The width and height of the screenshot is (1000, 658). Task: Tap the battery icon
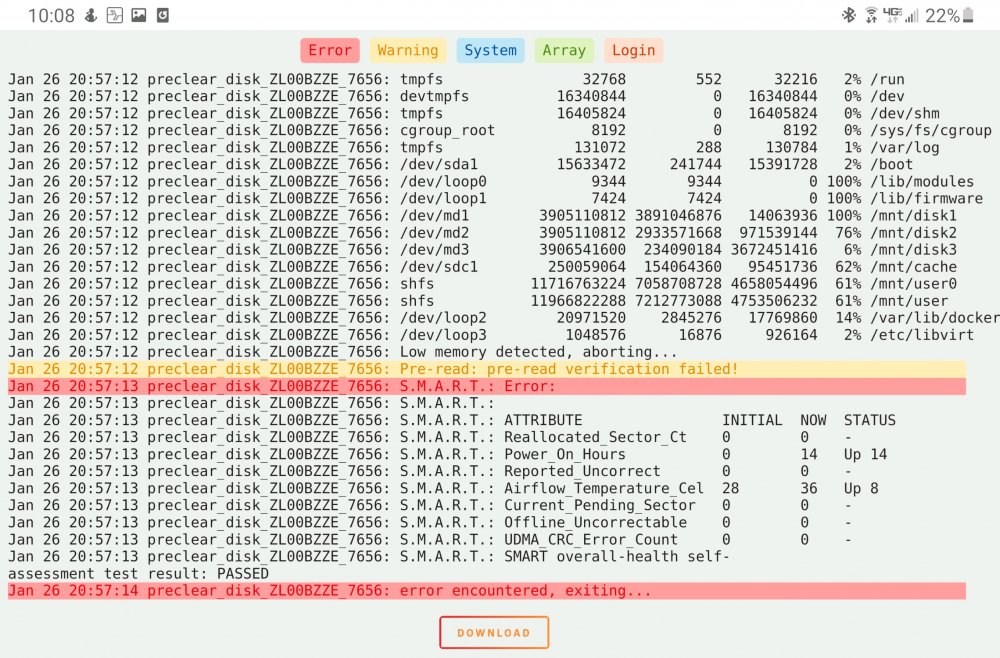click(968, 15)
